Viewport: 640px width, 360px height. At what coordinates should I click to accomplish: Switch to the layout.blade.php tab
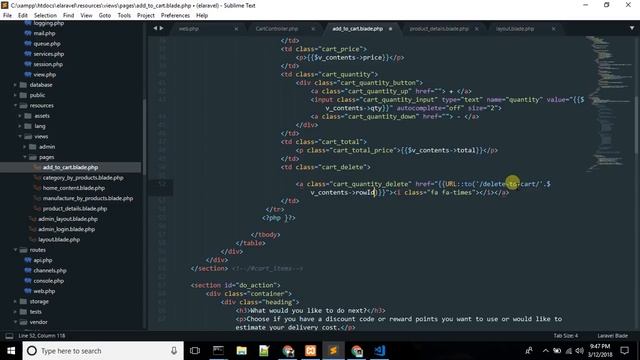click(515, 29)
